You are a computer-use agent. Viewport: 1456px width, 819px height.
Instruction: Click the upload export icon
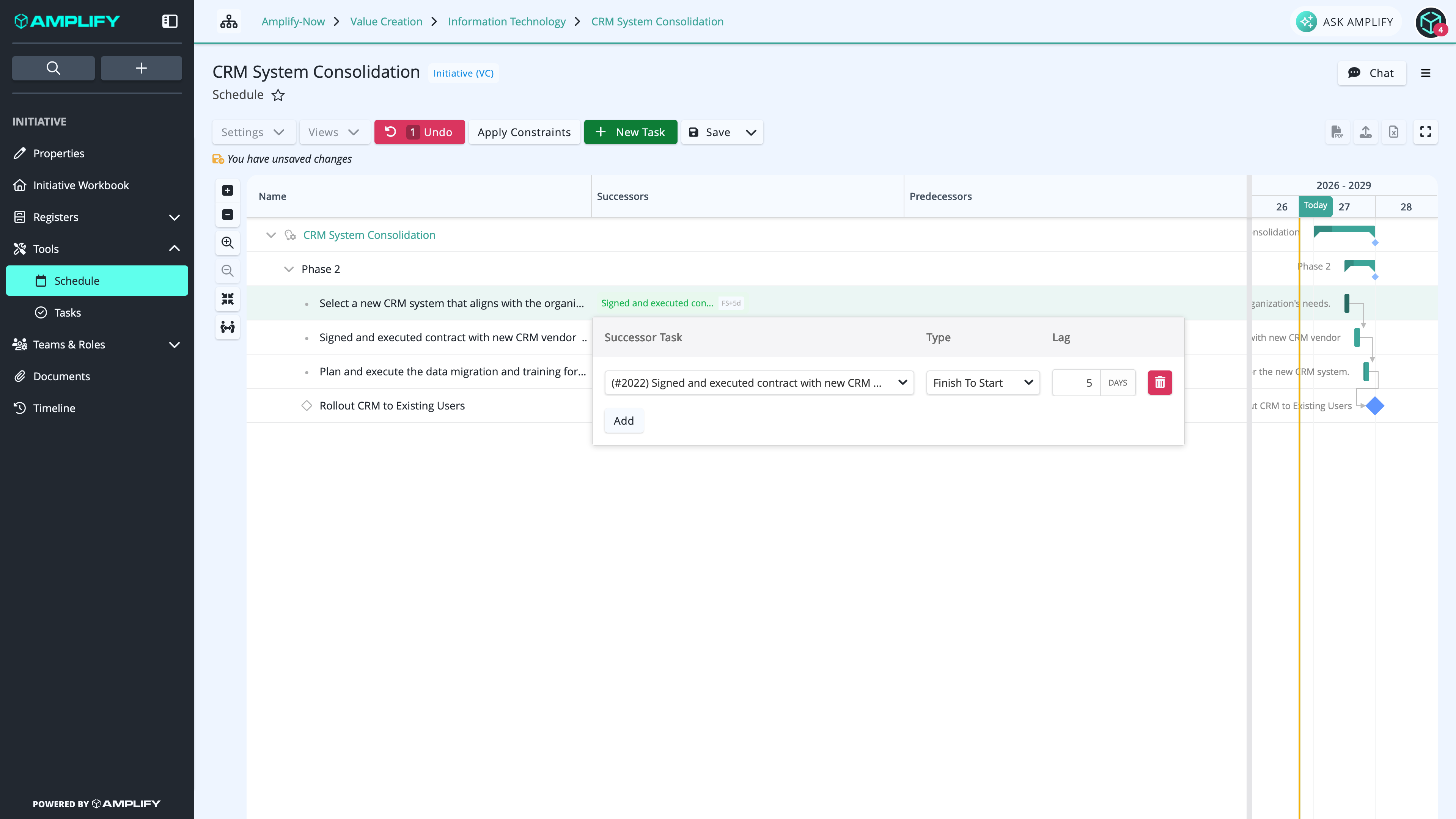coord(1366,132)
